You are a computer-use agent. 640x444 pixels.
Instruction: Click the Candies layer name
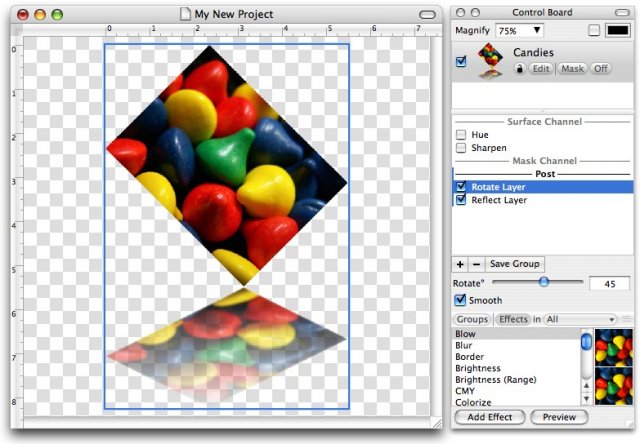coord(533,52)
